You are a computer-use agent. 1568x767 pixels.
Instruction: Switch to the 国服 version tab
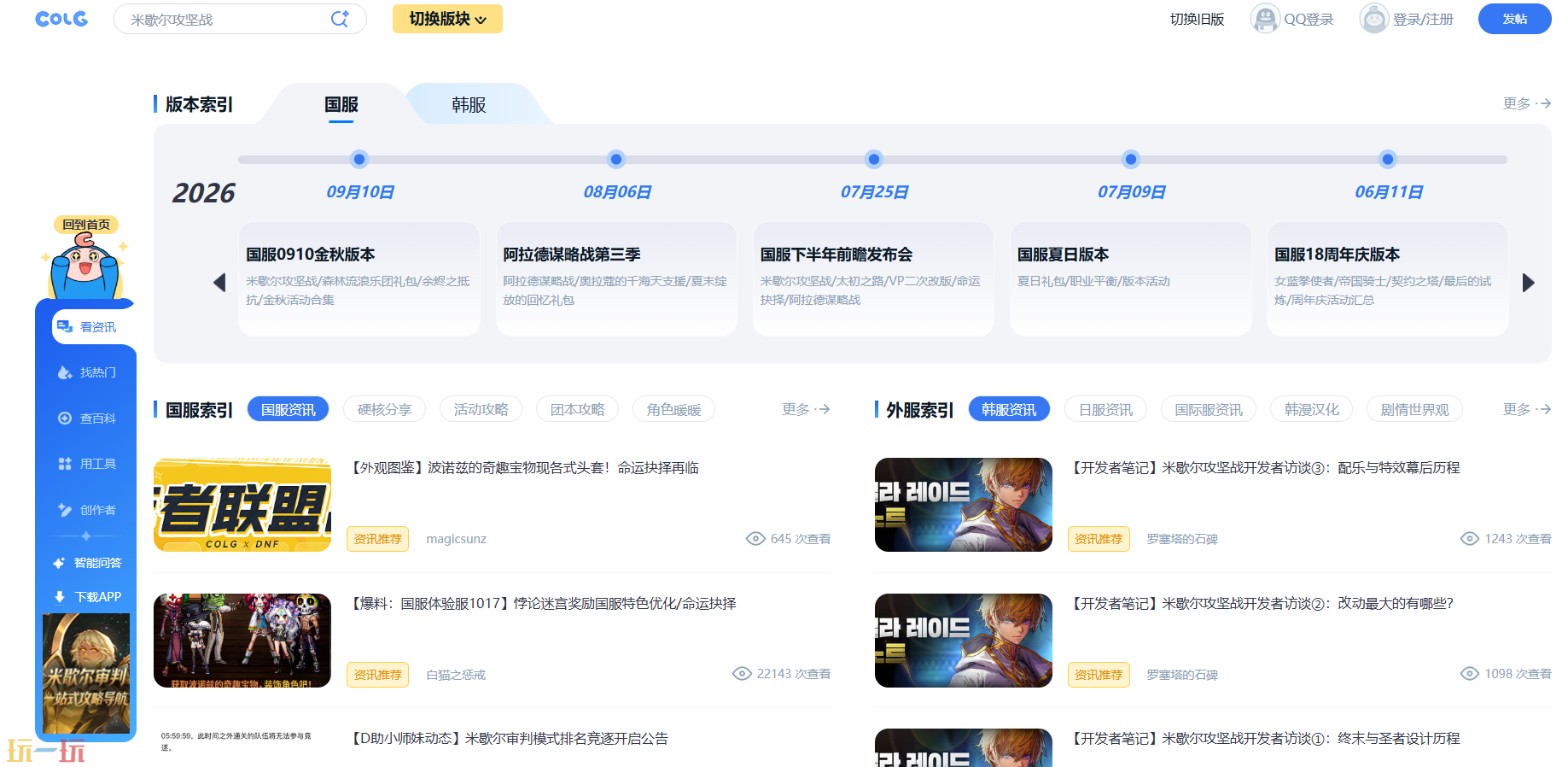pos(341,105)
